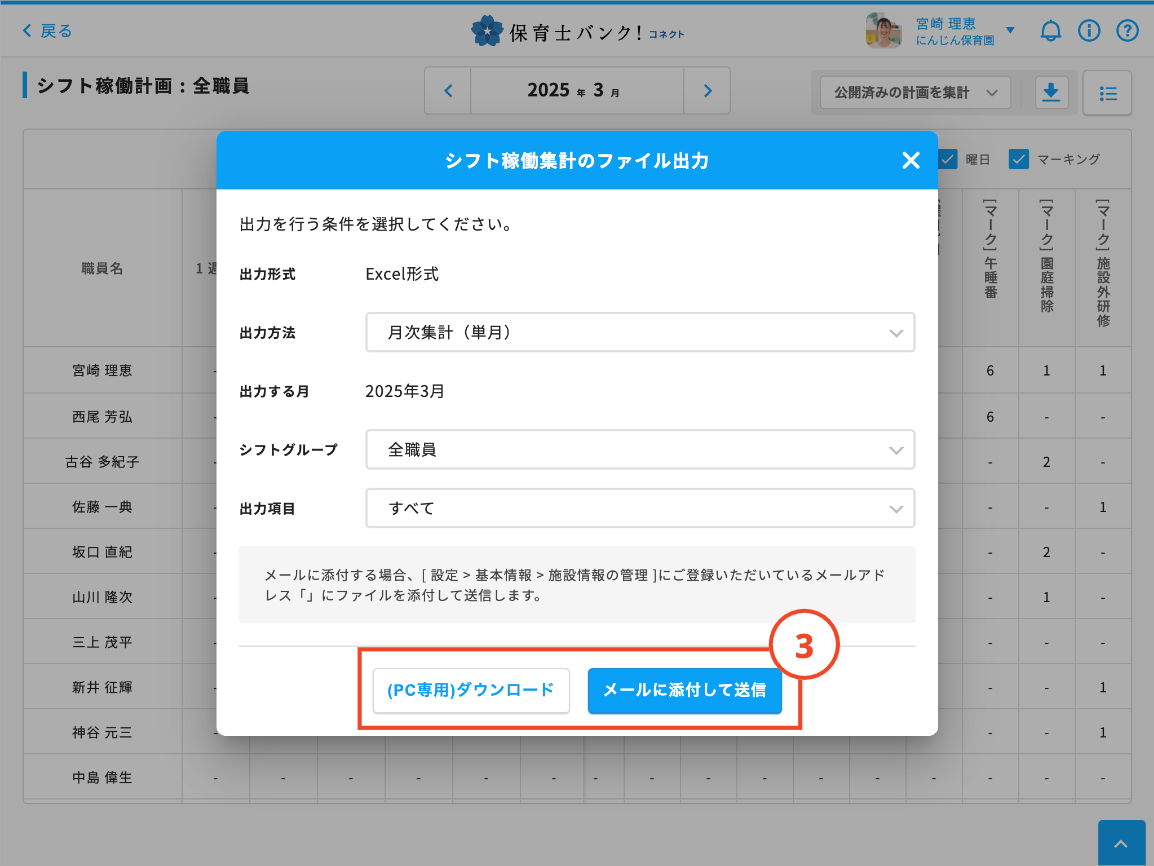The height and width of the screenshot is (866, 1154).
Task: Expand the 出力方法 dropdown
Action: (640, 333)
